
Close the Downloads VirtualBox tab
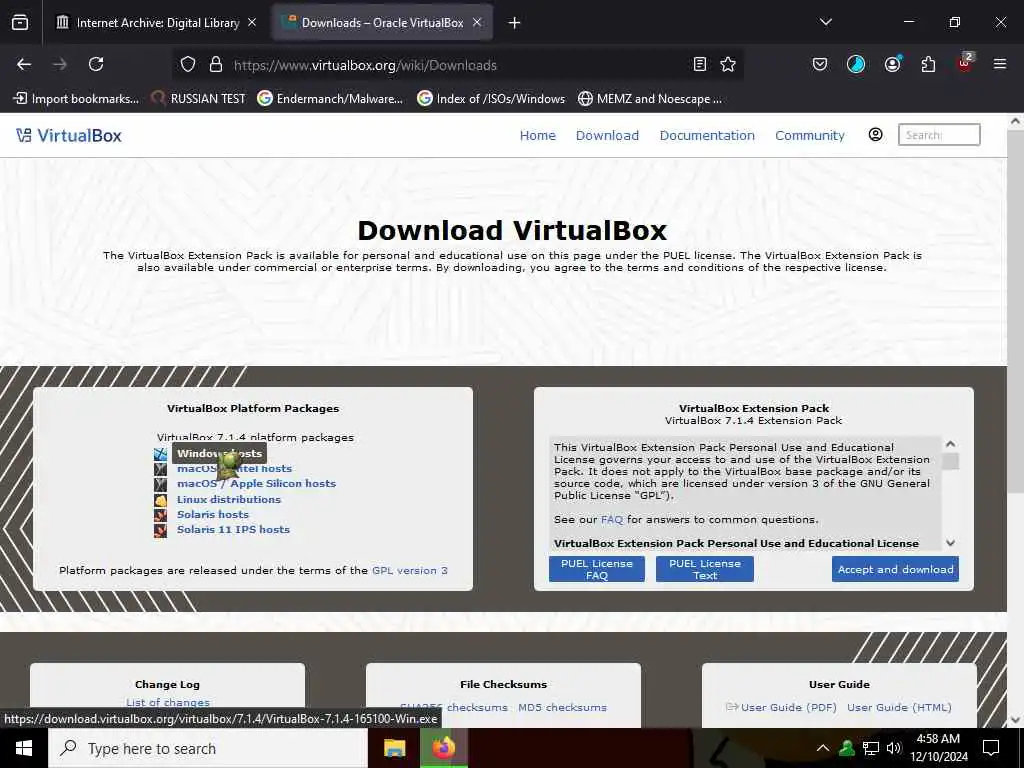click(477, 23)
